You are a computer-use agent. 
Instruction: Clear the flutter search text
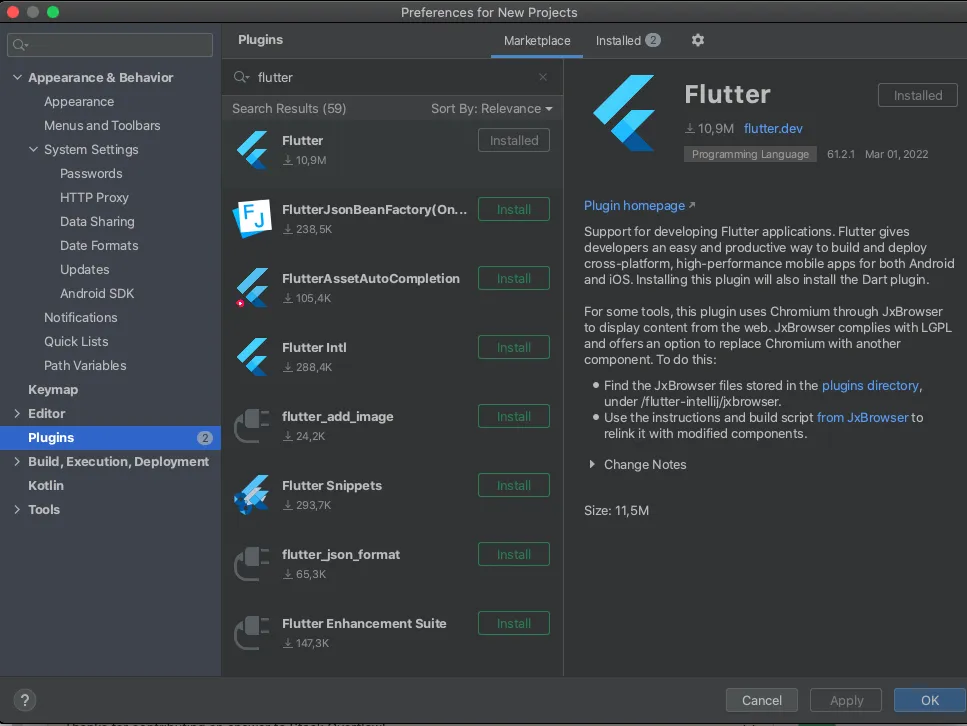pos(543,77)
